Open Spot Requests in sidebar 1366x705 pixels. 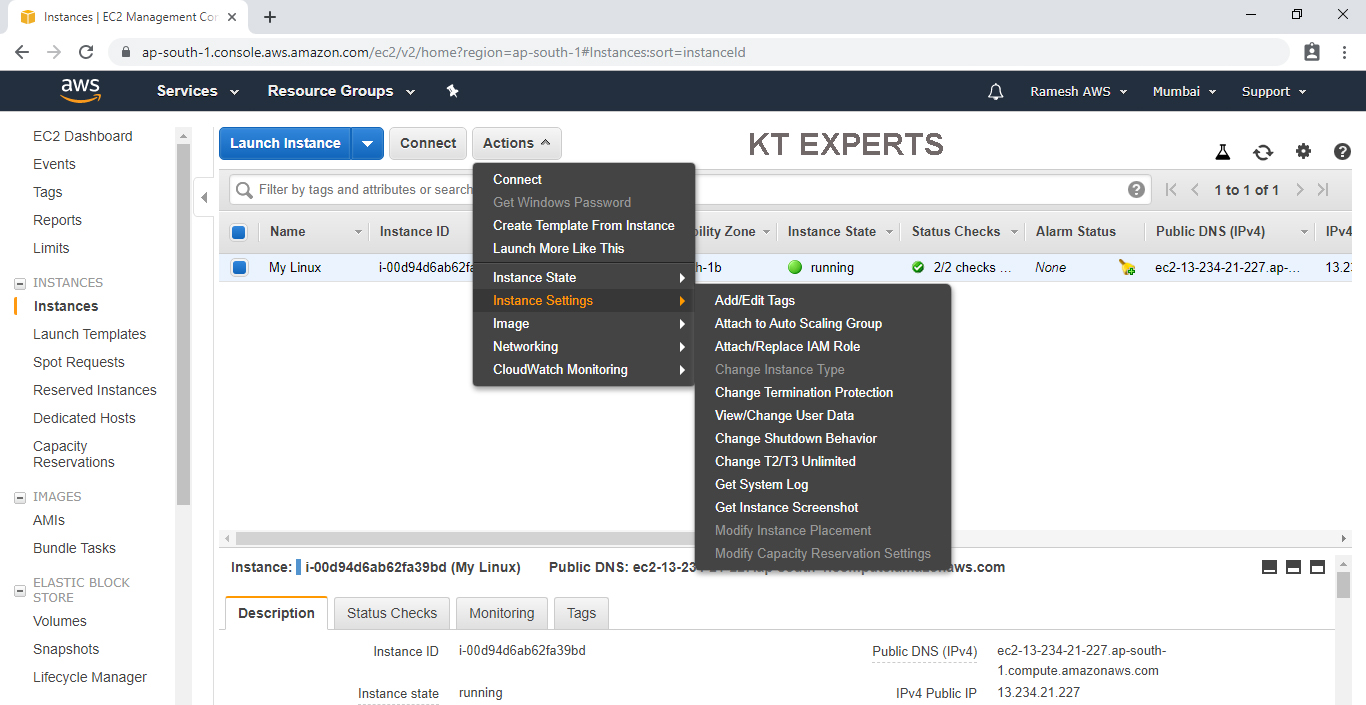(79, 362)
